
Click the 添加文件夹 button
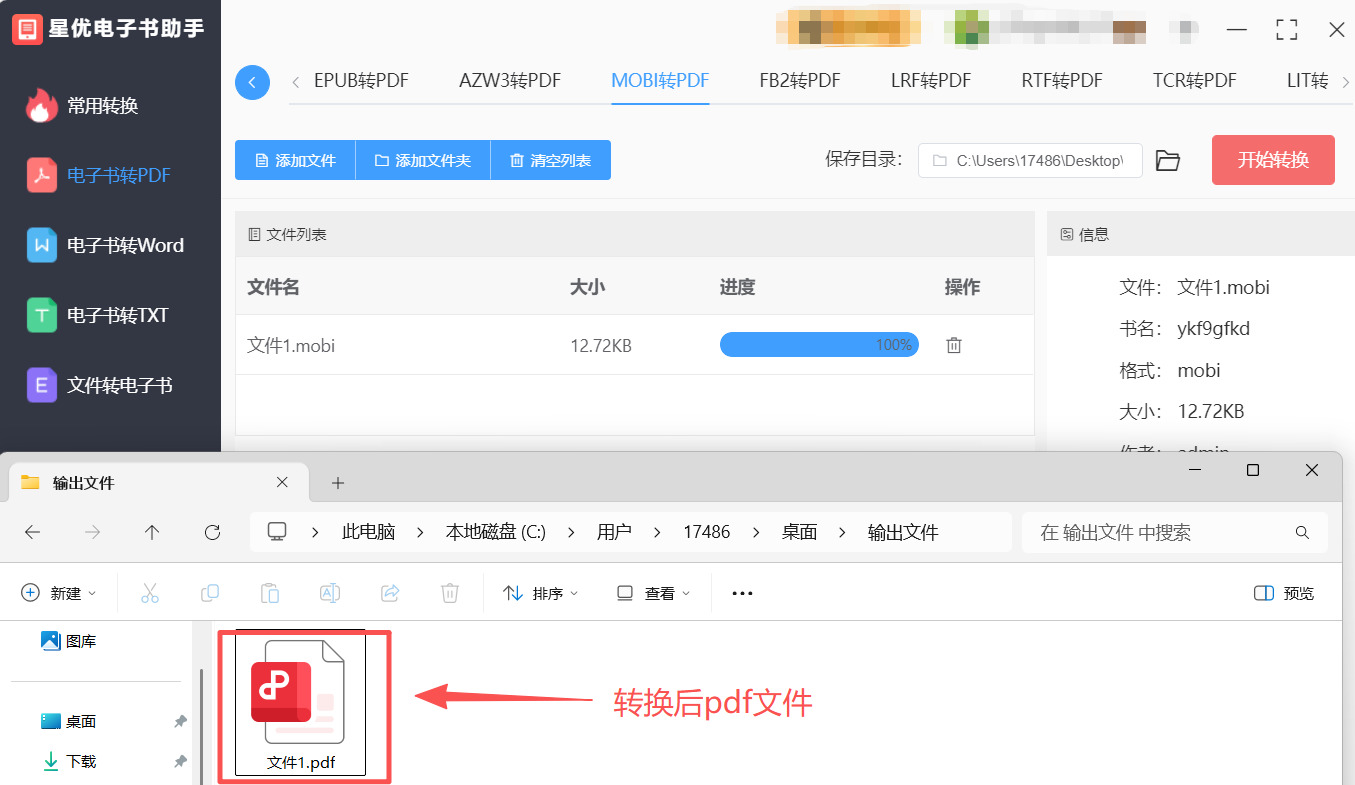423,160
